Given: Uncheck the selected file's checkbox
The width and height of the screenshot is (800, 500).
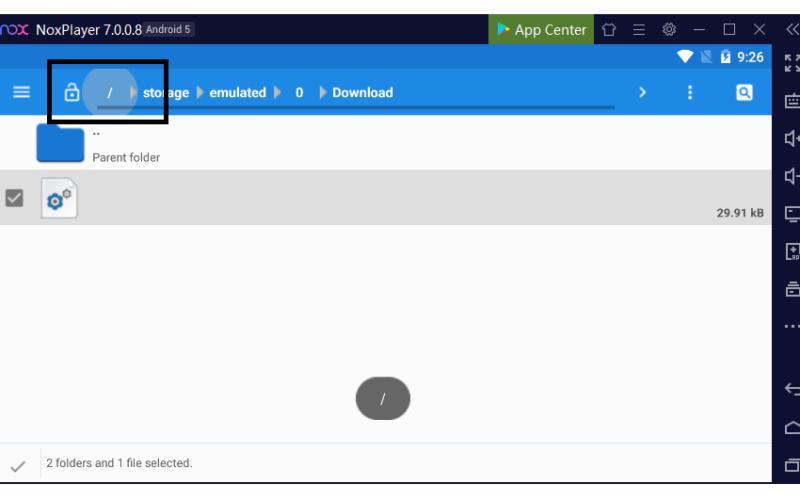Looking at the screenshot, I should 14,198.
